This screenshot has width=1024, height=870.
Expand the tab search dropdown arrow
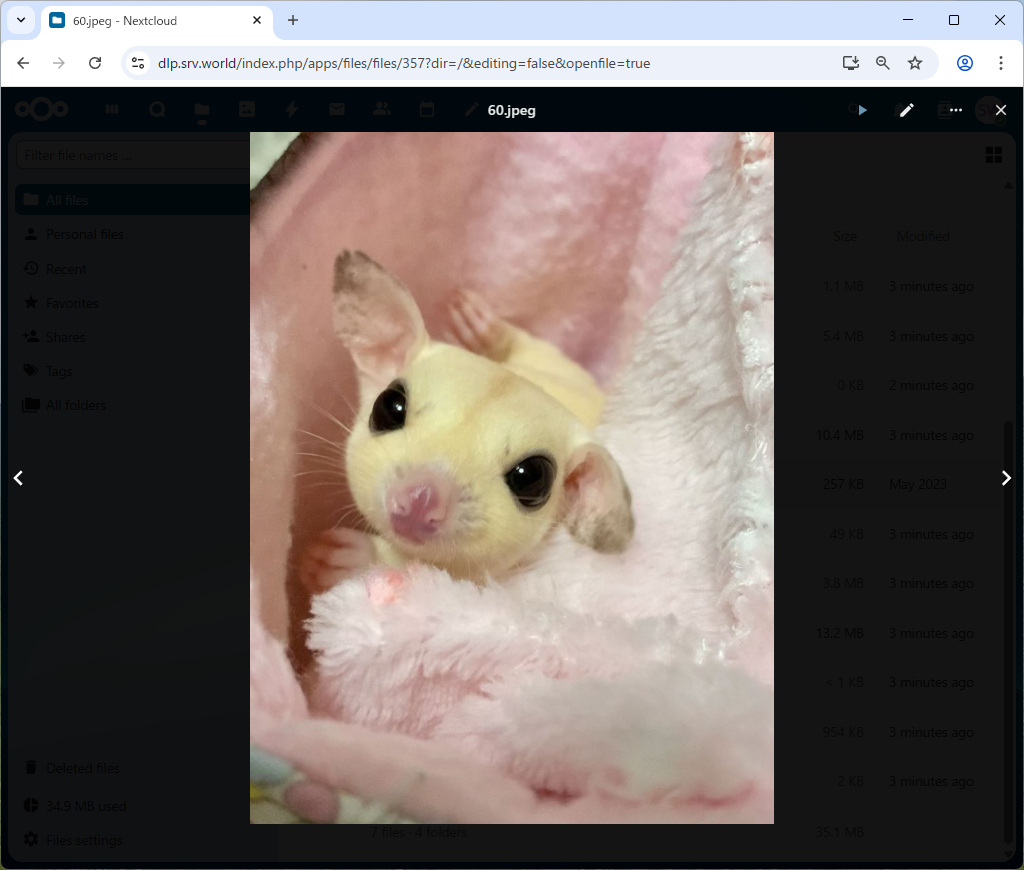tap(20, 20)
